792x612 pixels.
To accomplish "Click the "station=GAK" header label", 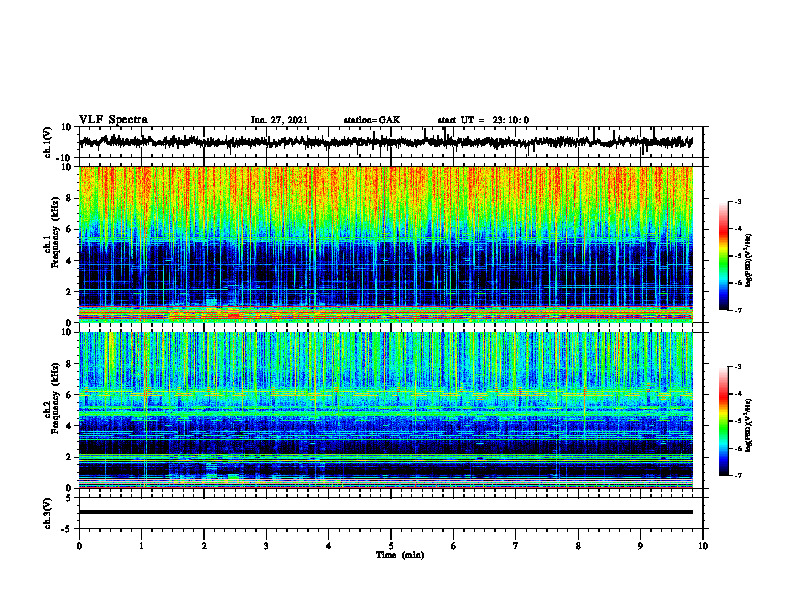I will point(372,120).
